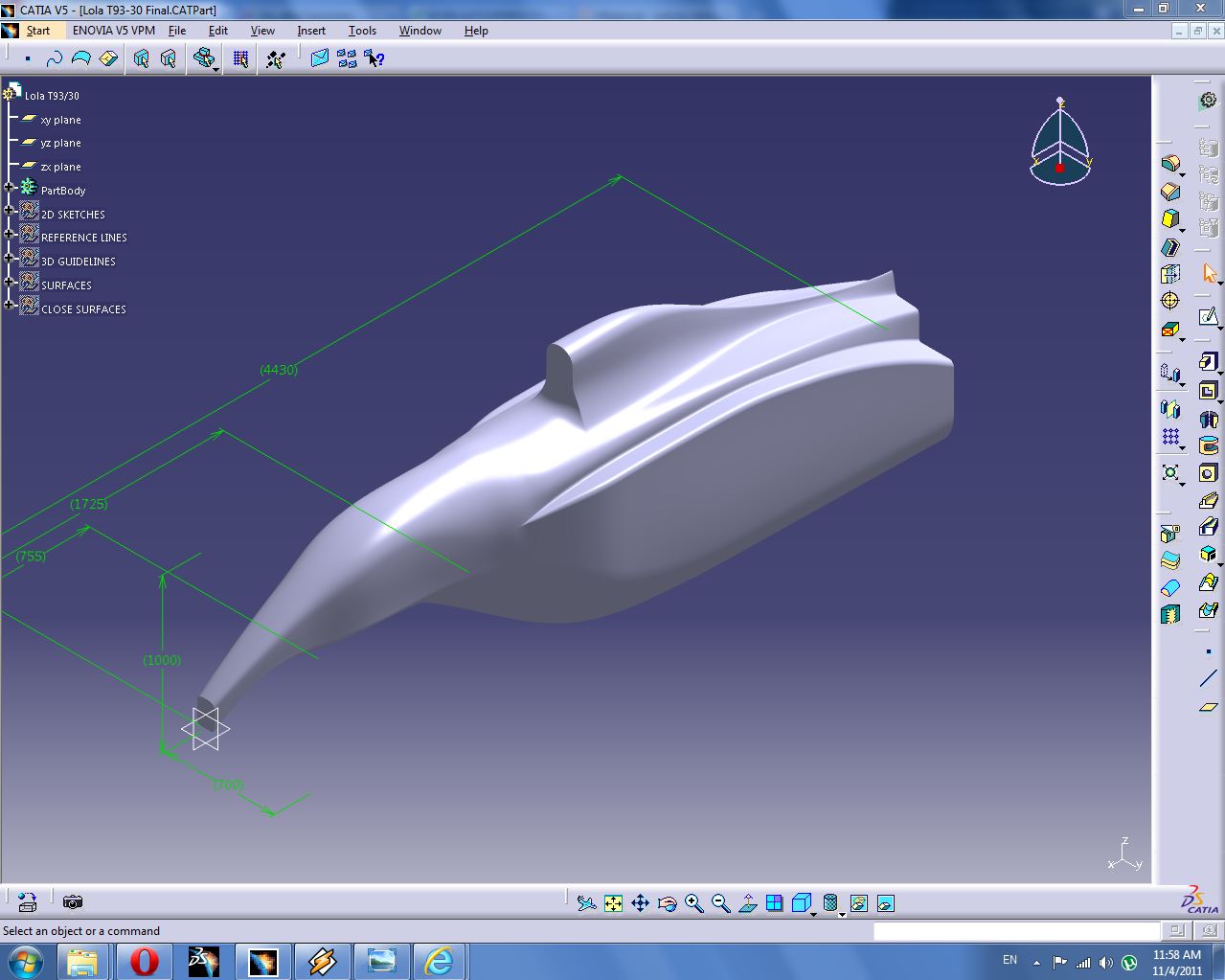
Task: Select the Mirror tool
Action: 1169,410
